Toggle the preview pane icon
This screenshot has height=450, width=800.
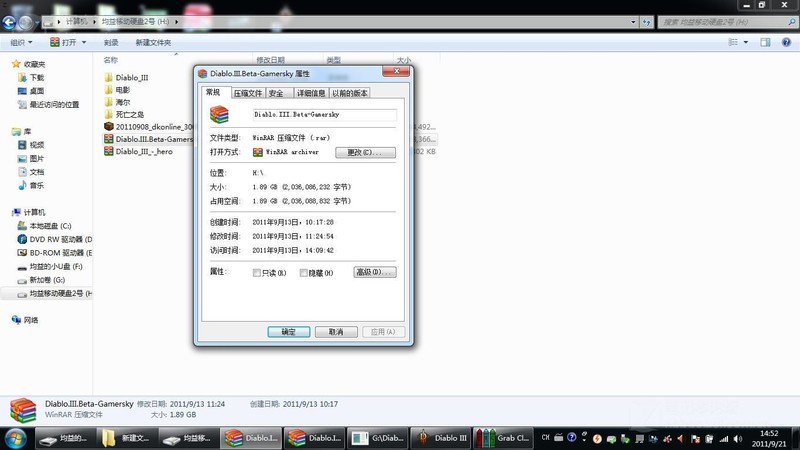click(765, 42)
